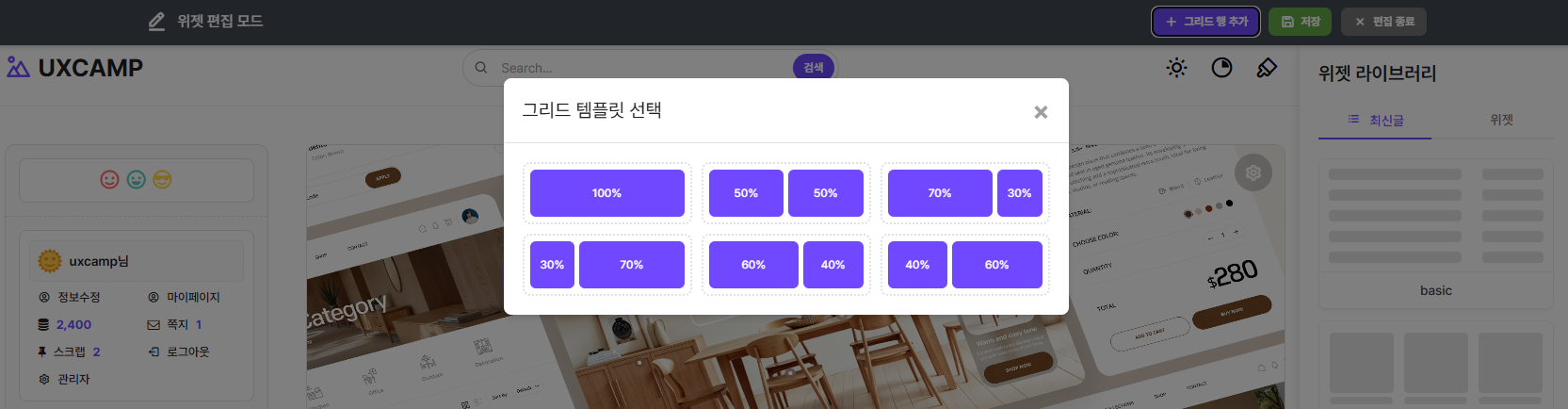Pick the 60% / 40% grid layout

785,265
